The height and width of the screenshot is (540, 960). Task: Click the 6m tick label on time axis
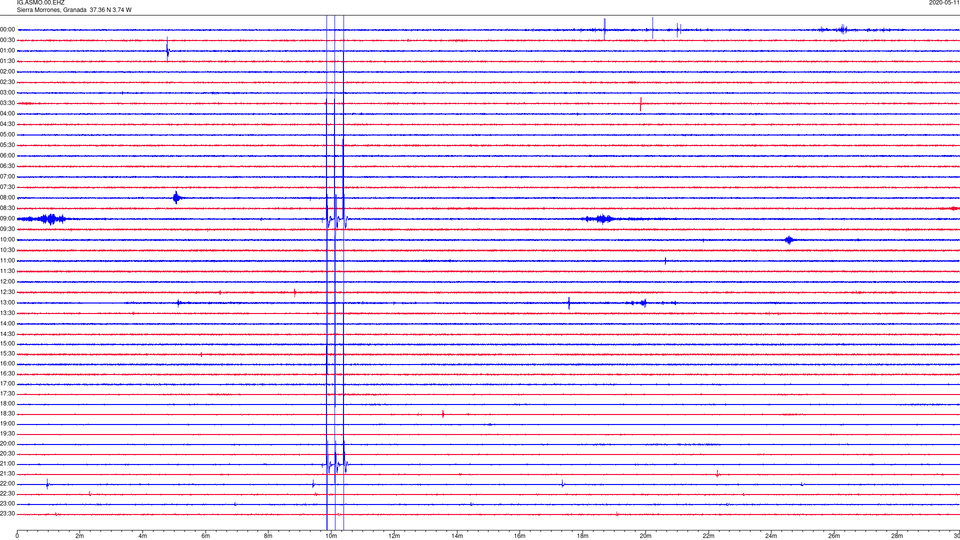[206, 536]
